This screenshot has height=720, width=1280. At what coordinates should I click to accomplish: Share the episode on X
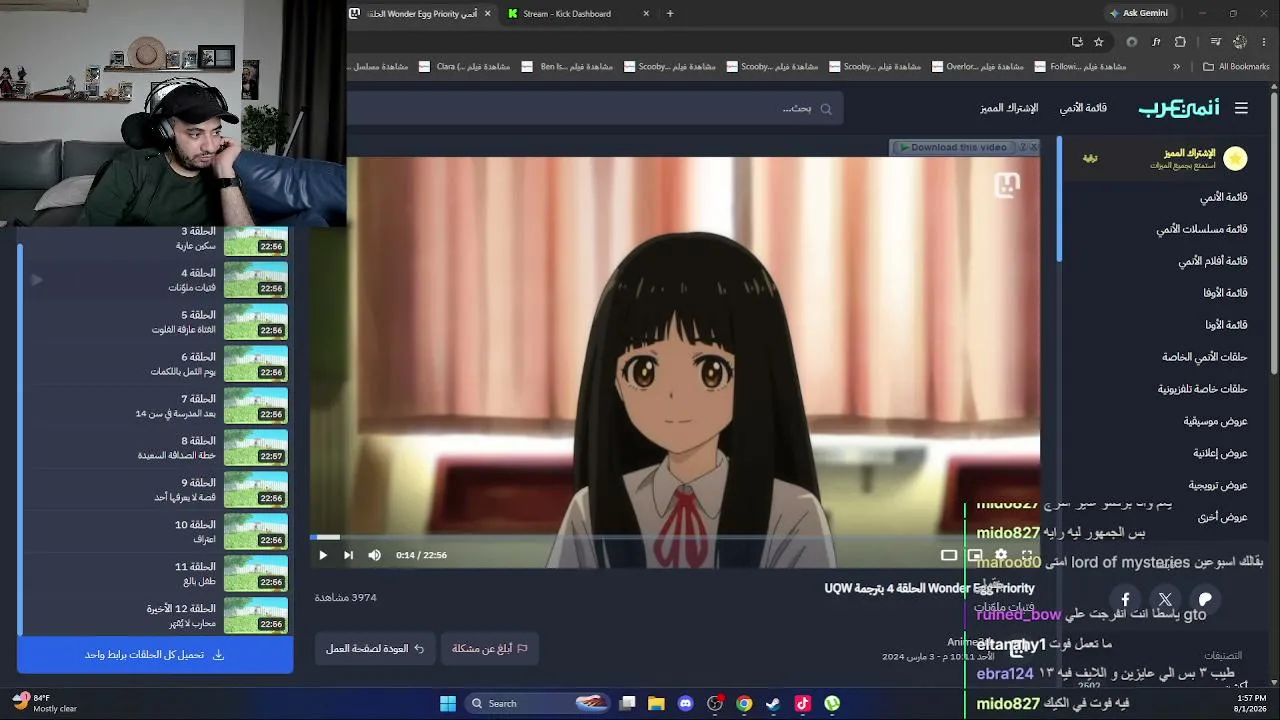click(1165, 600)
